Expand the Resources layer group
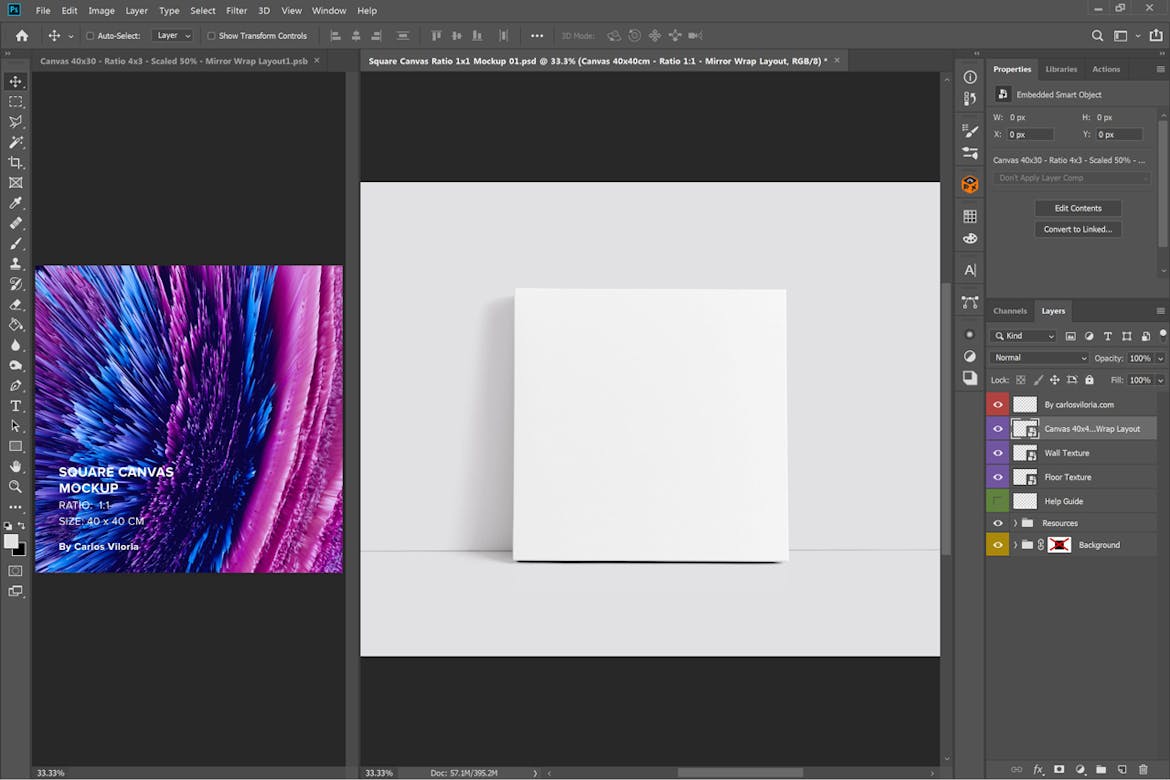The width and height of the screenshot is (1170, 780). pyautogui.click(x=1015, y=523)
